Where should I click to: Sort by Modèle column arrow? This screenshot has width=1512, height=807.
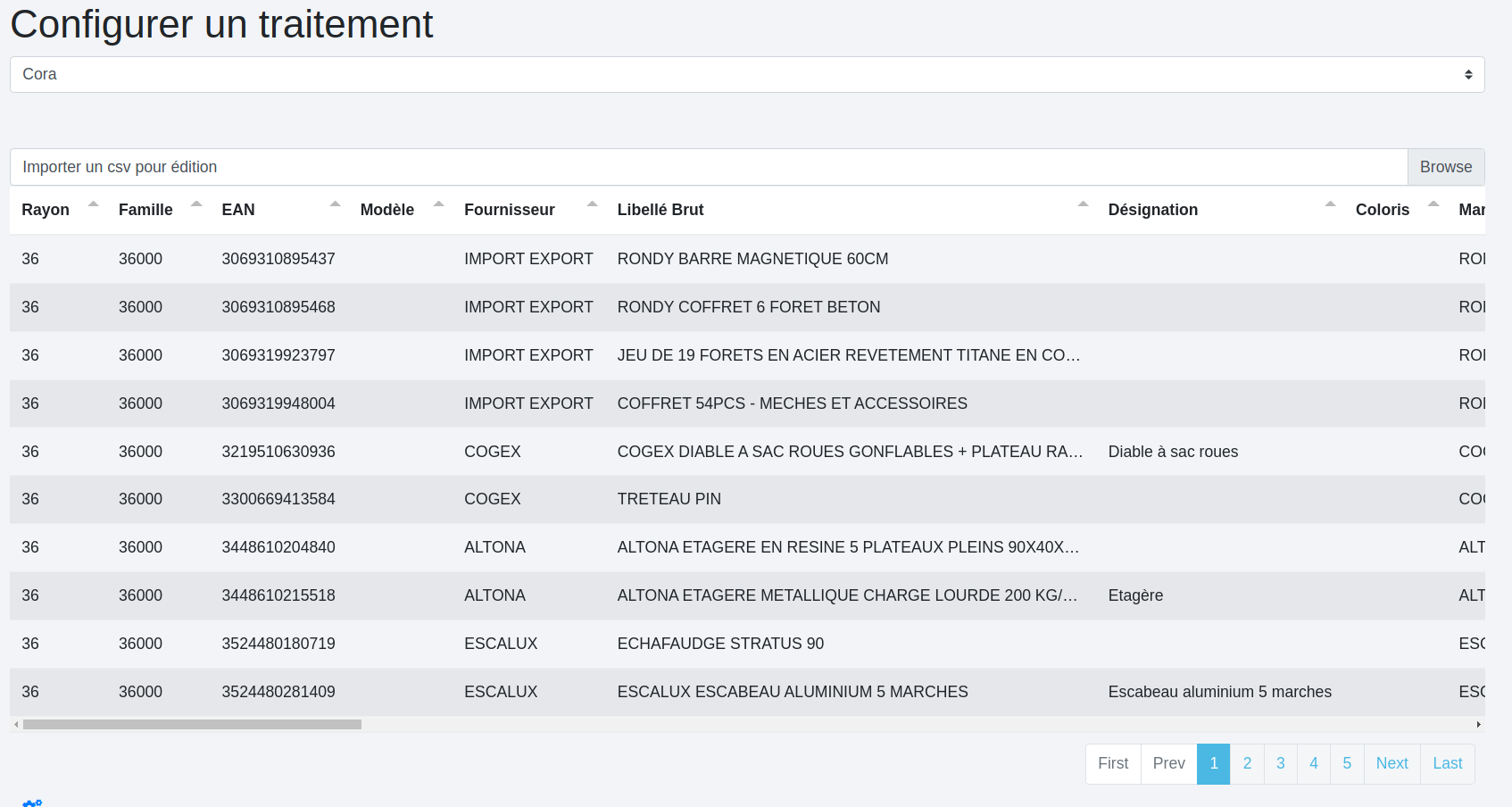(x=438, y=205)
